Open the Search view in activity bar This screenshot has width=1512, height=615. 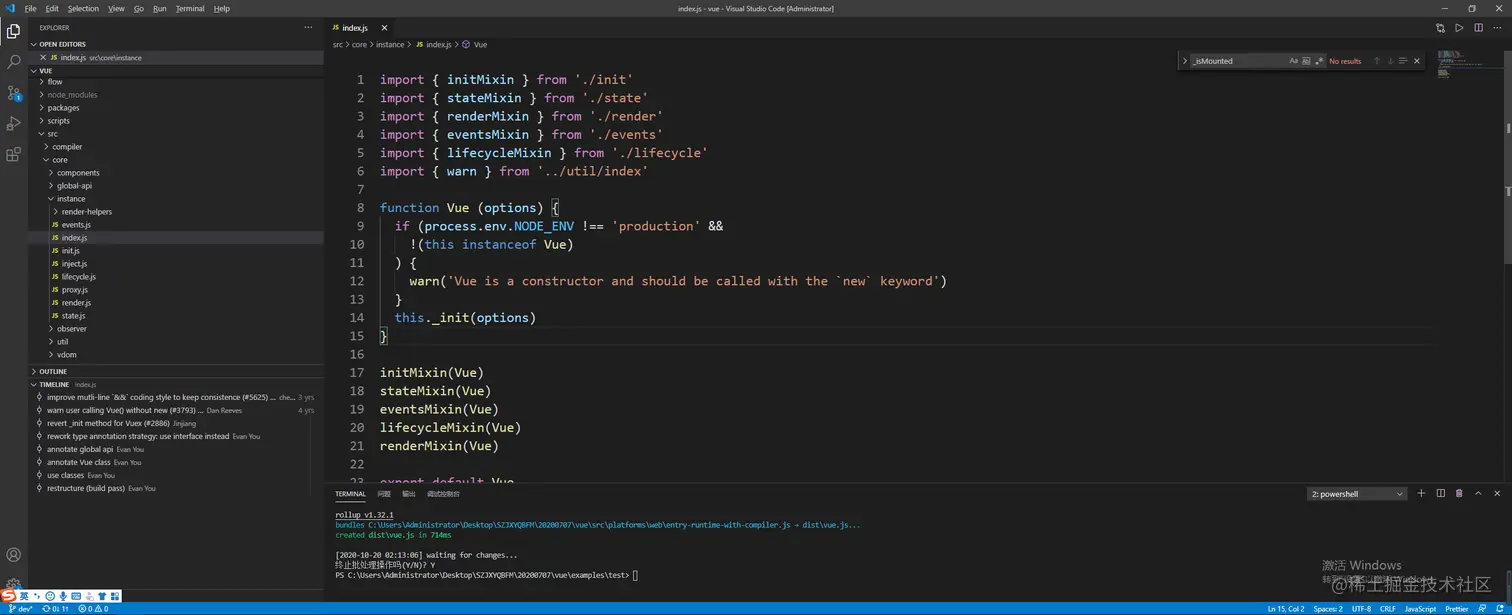(x=14, y=62)
